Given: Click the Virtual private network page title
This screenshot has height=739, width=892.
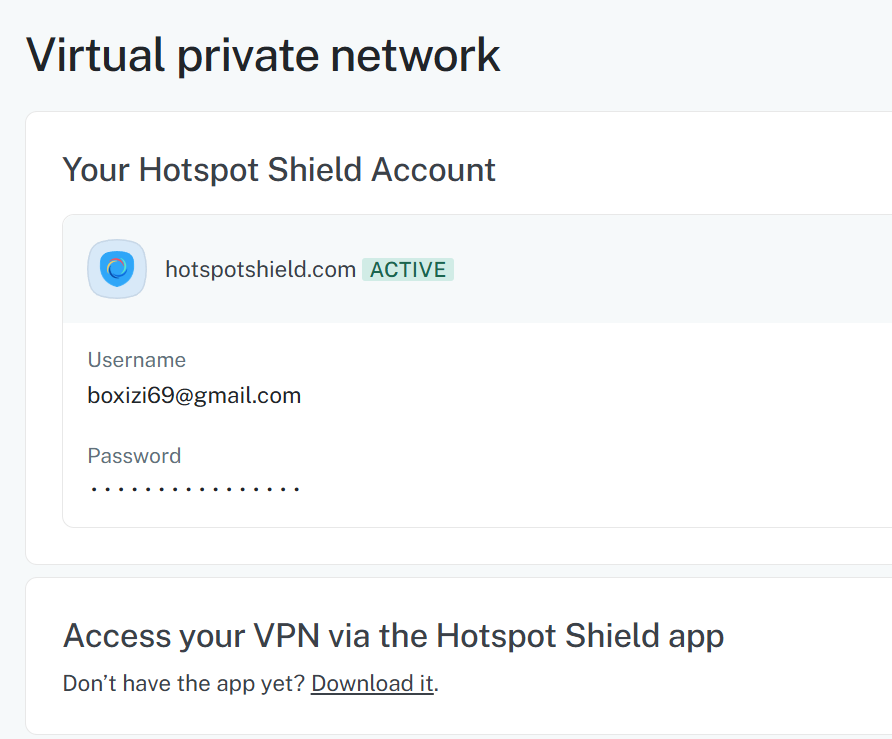Looking at the screenshot, I should point(263,56).
